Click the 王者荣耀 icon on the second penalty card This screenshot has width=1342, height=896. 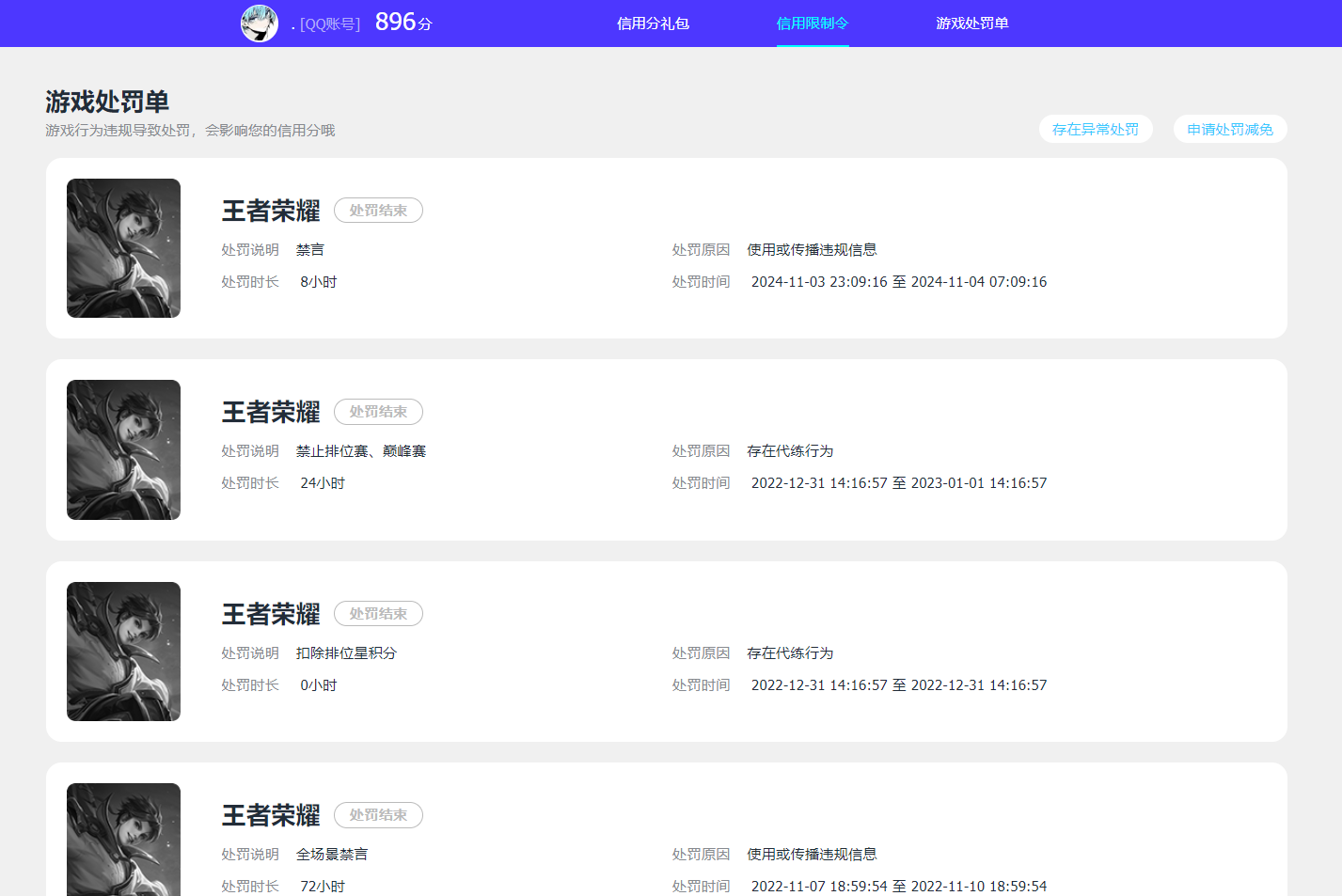[123, 449]
